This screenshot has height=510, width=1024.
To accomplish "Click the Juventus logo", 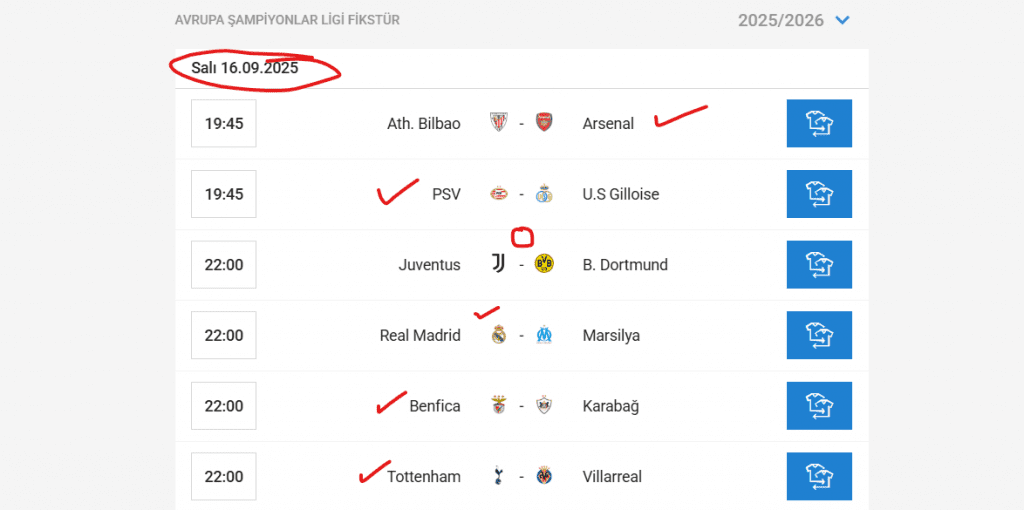I will click(x=498, y=264).
